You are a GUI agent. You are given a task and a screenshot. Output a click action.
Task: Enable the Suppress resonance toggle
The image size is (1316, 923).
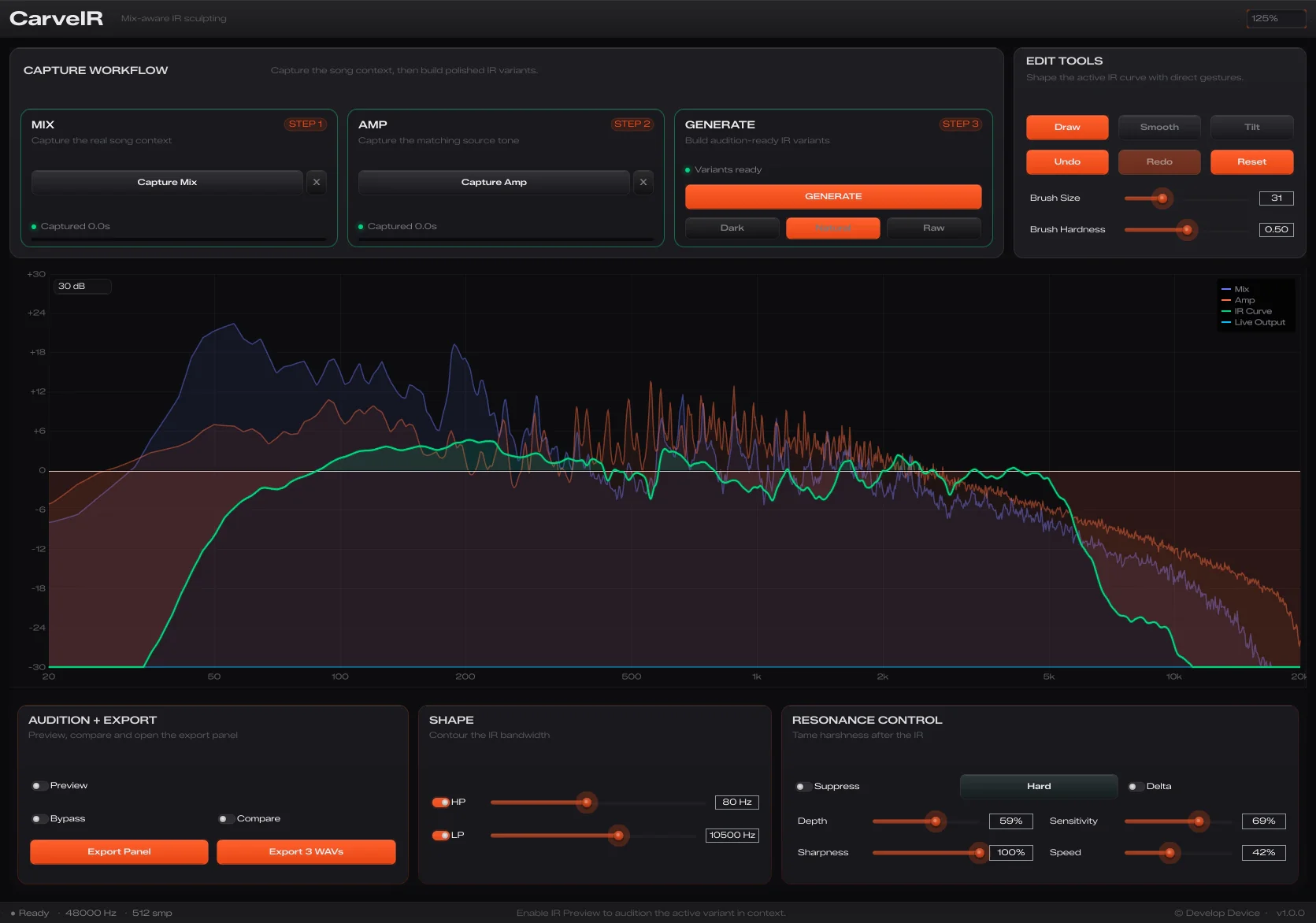803,787
